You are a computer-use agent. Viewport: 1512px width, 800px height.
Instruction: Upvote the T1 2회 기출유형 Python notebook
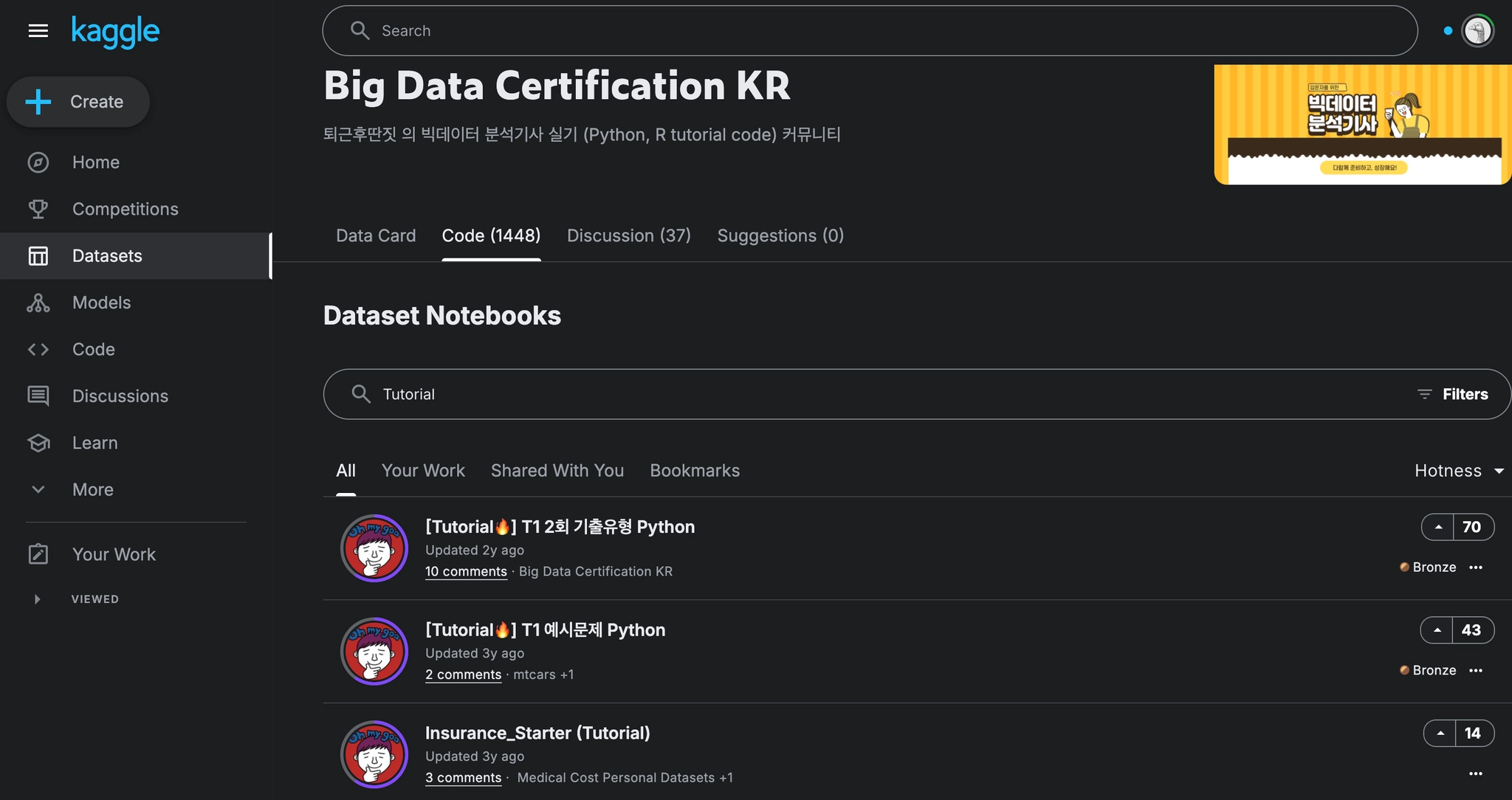click(1438, 527)
